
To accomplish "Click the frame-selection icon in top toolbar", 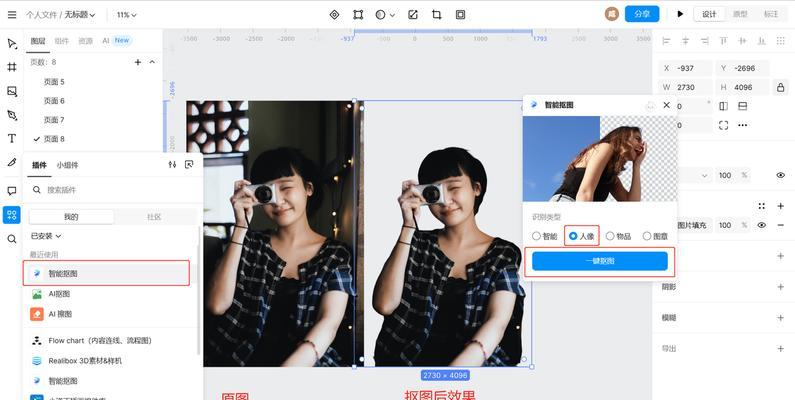I will [x=358, y=15].
